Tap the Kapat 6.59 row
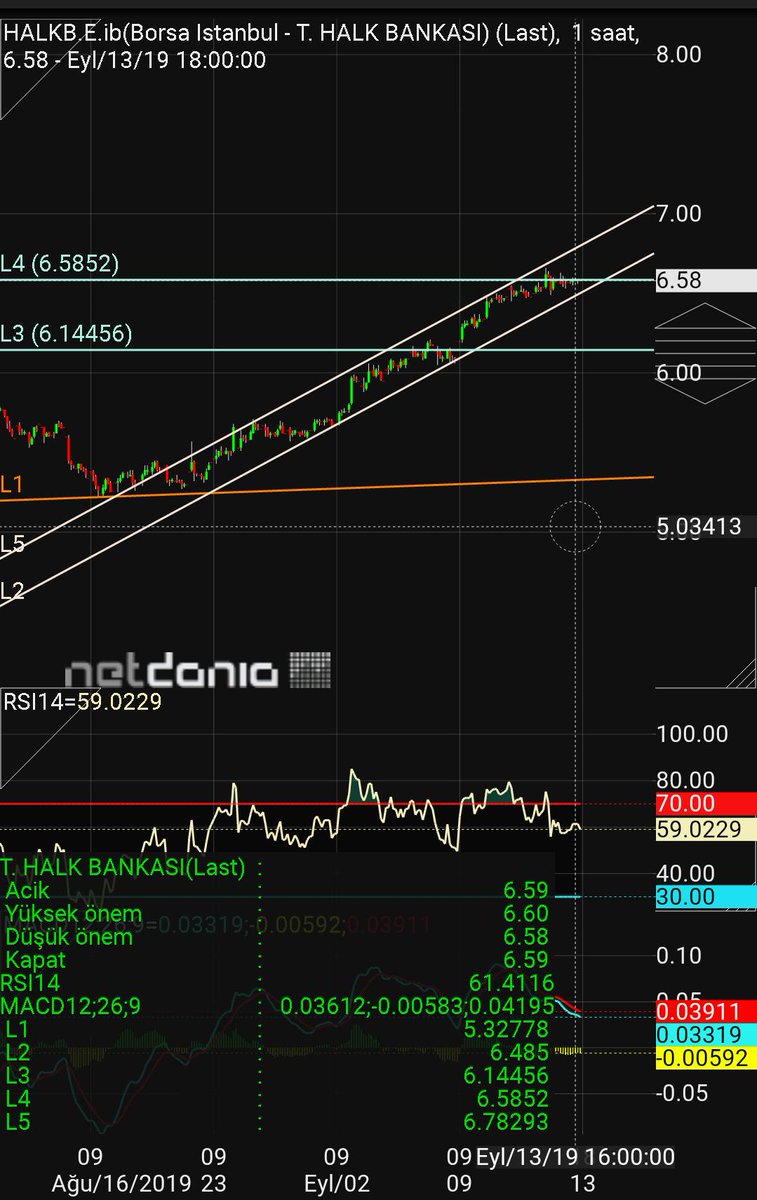The width and height of the screenshot is (757, 1200). (277, 959)
